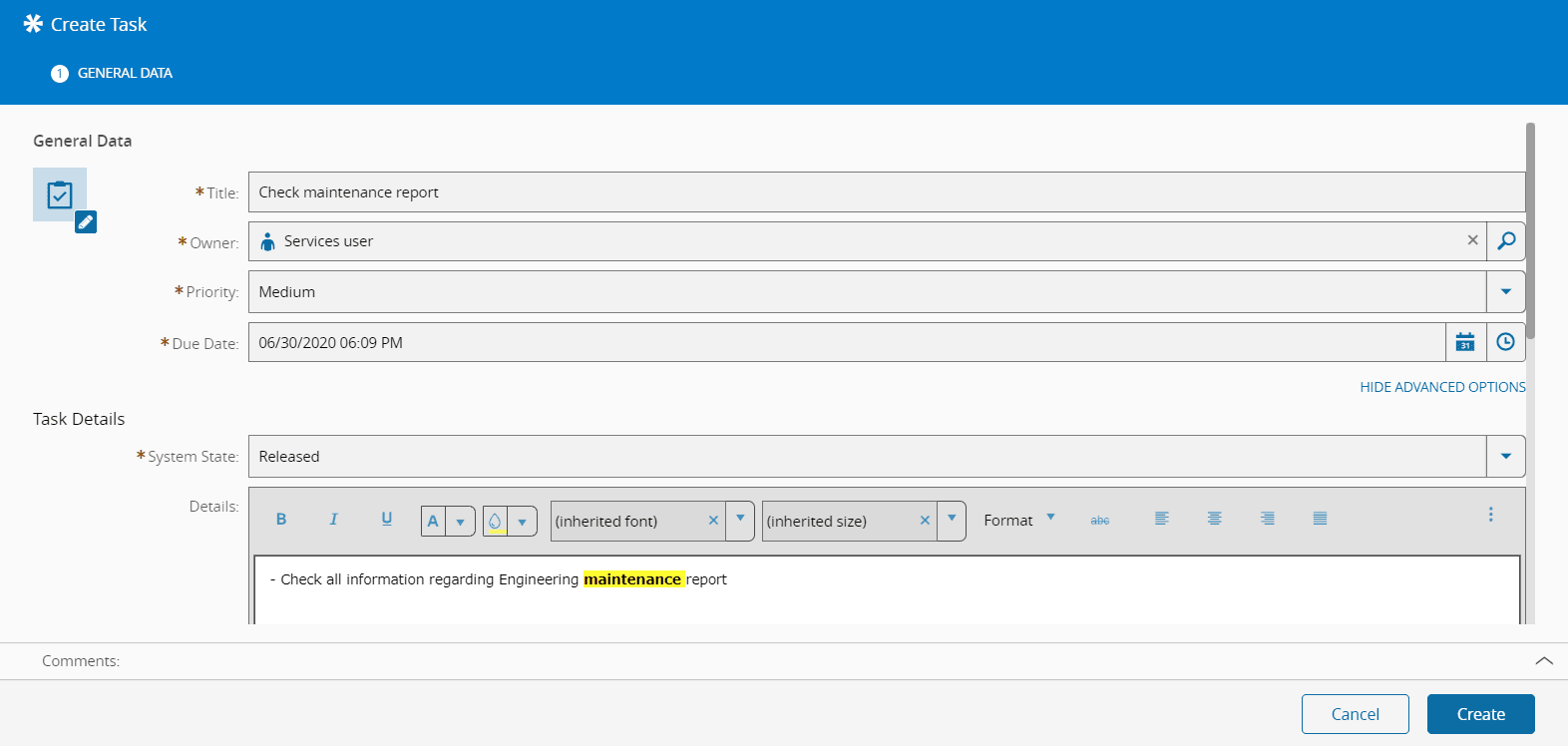This screenshot has height=746, width=1568.
Task: Clear the Services user owner field
Action: coord(1472,240)
